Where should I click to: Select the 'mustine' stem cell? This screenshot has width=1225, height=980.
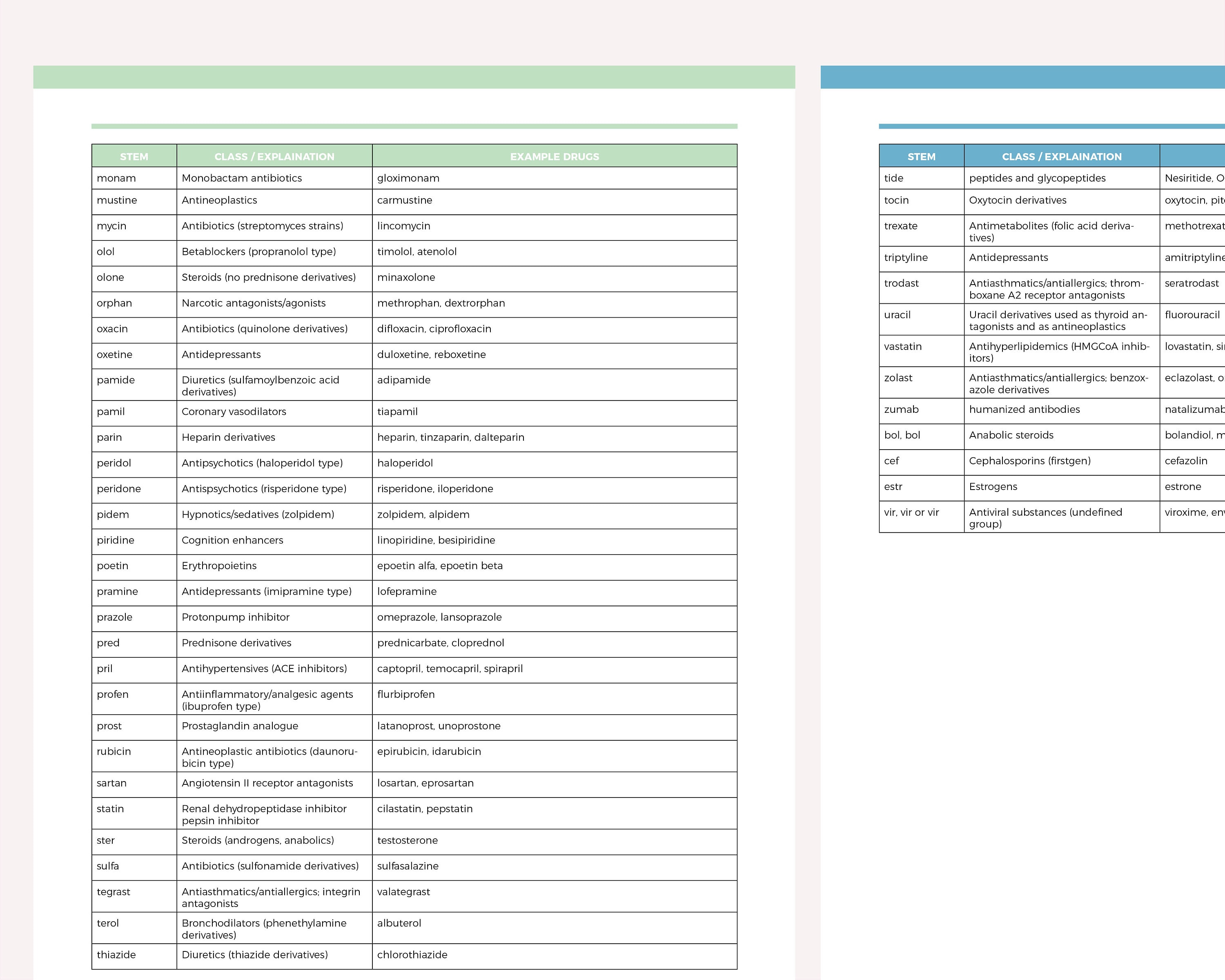point(134,202)
